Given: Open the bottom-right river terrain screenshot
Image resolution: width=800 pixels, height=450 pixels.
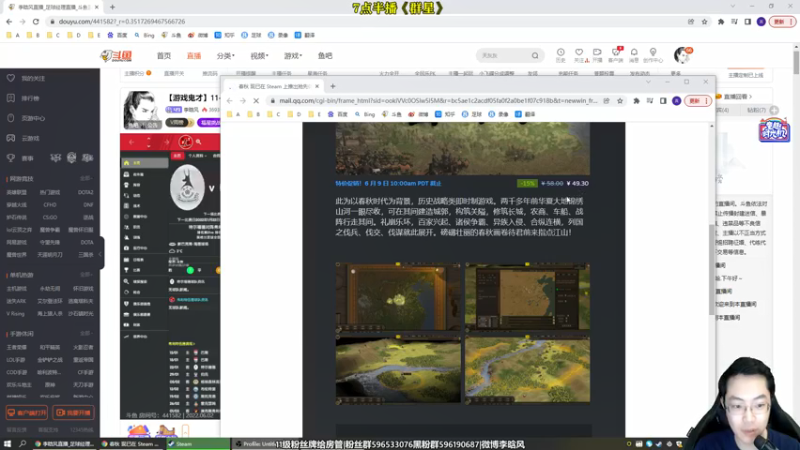Looking at the screenshot, I should pyautogui.click(x=528, y=370).
